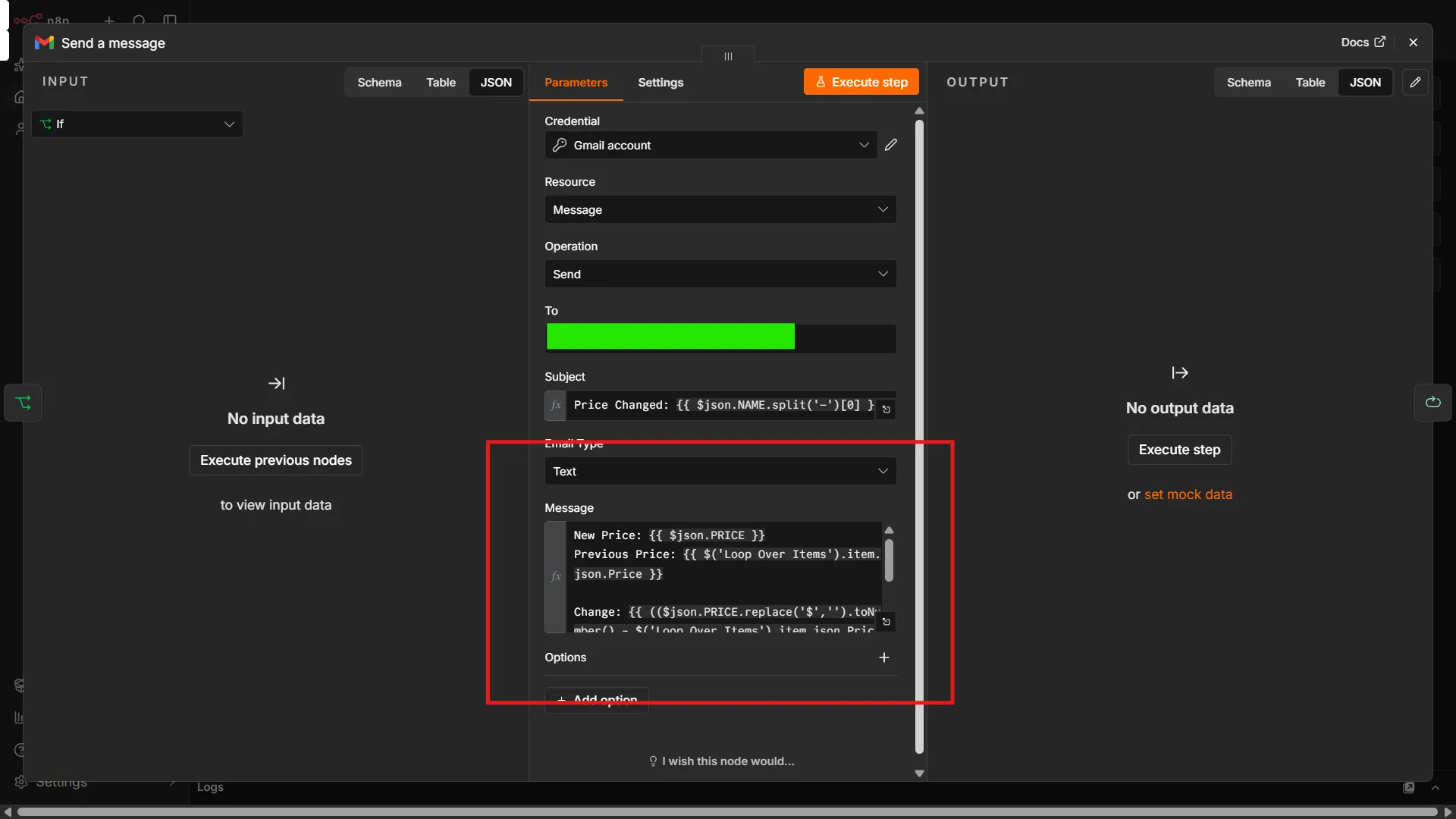Click the edit output pencil icon

coord(1415,82)
